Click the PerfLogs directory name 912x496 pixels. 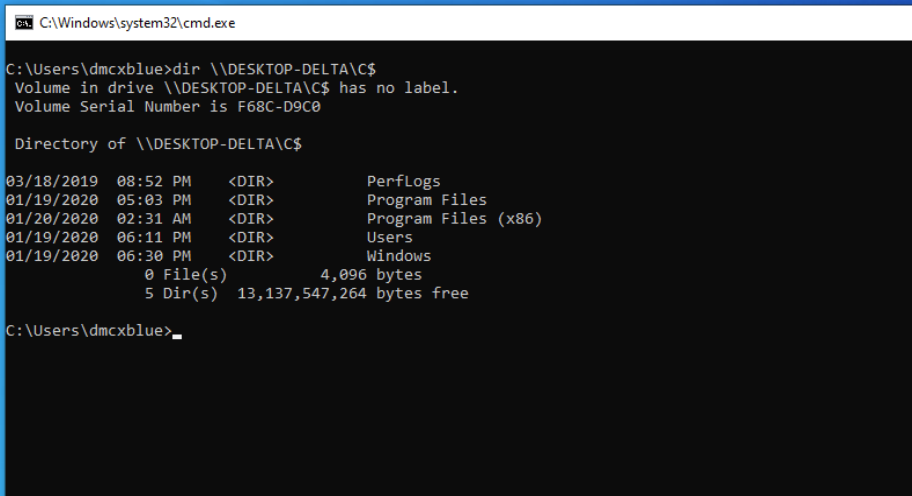(403, 181)
